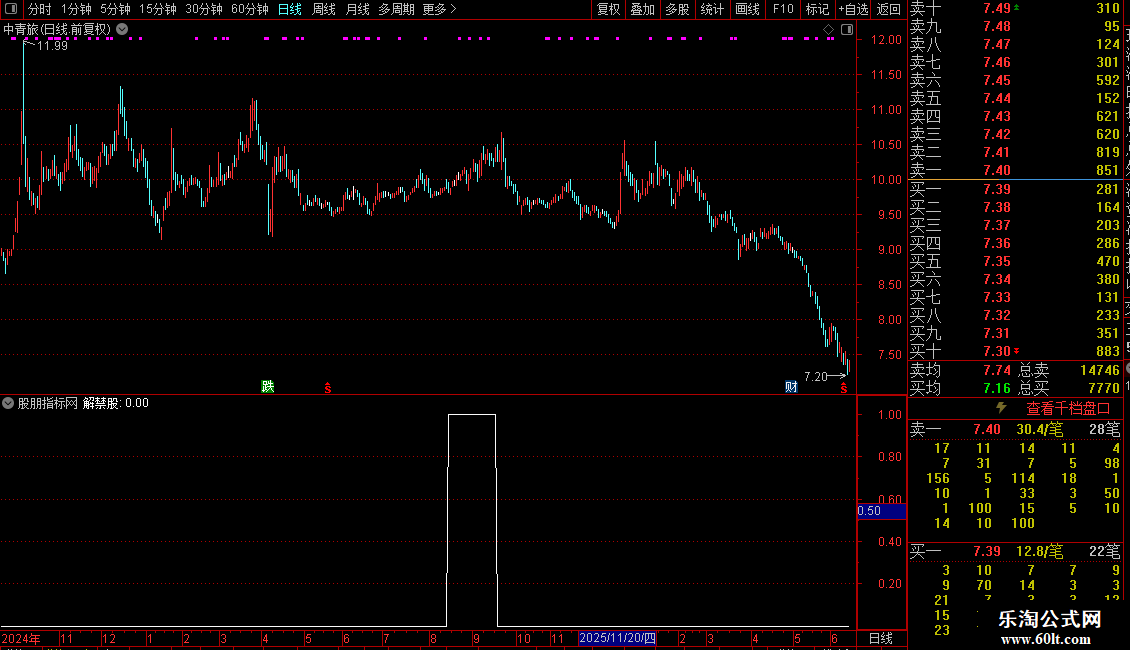The width and height of the screenshot is (1130, 650).
Task: Click the panel layout icon before 分时
Action: 11,9
